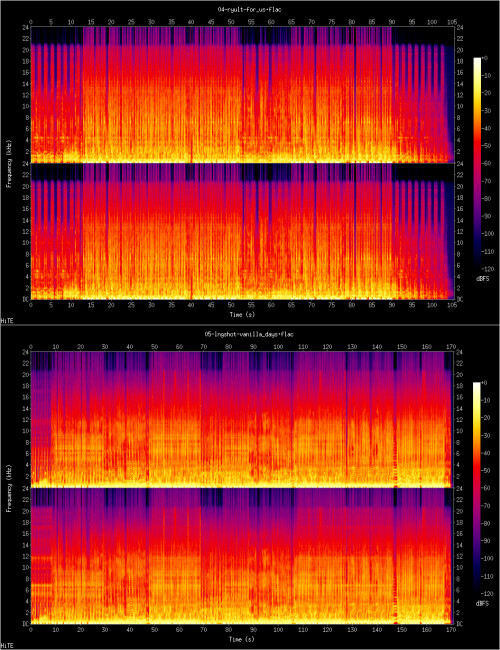The width and height of the screenshot is (500, 650).
Task: Select the upper channel spectrogram of track 05
Action: [241, 419]
